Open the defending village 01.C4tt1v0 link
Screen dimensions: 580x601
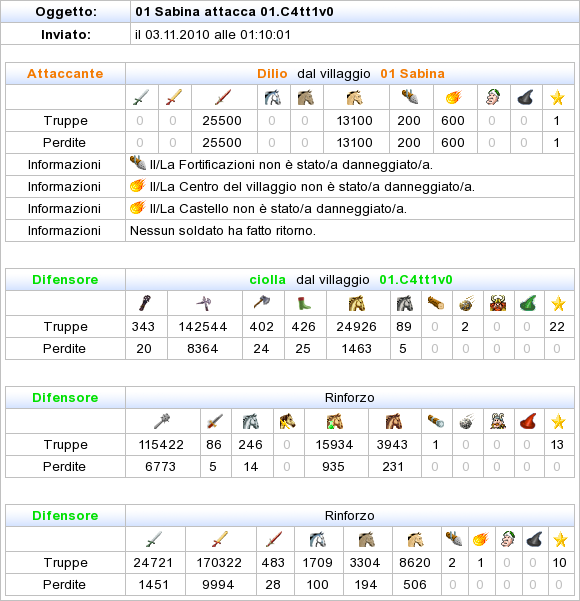[416, 280]
